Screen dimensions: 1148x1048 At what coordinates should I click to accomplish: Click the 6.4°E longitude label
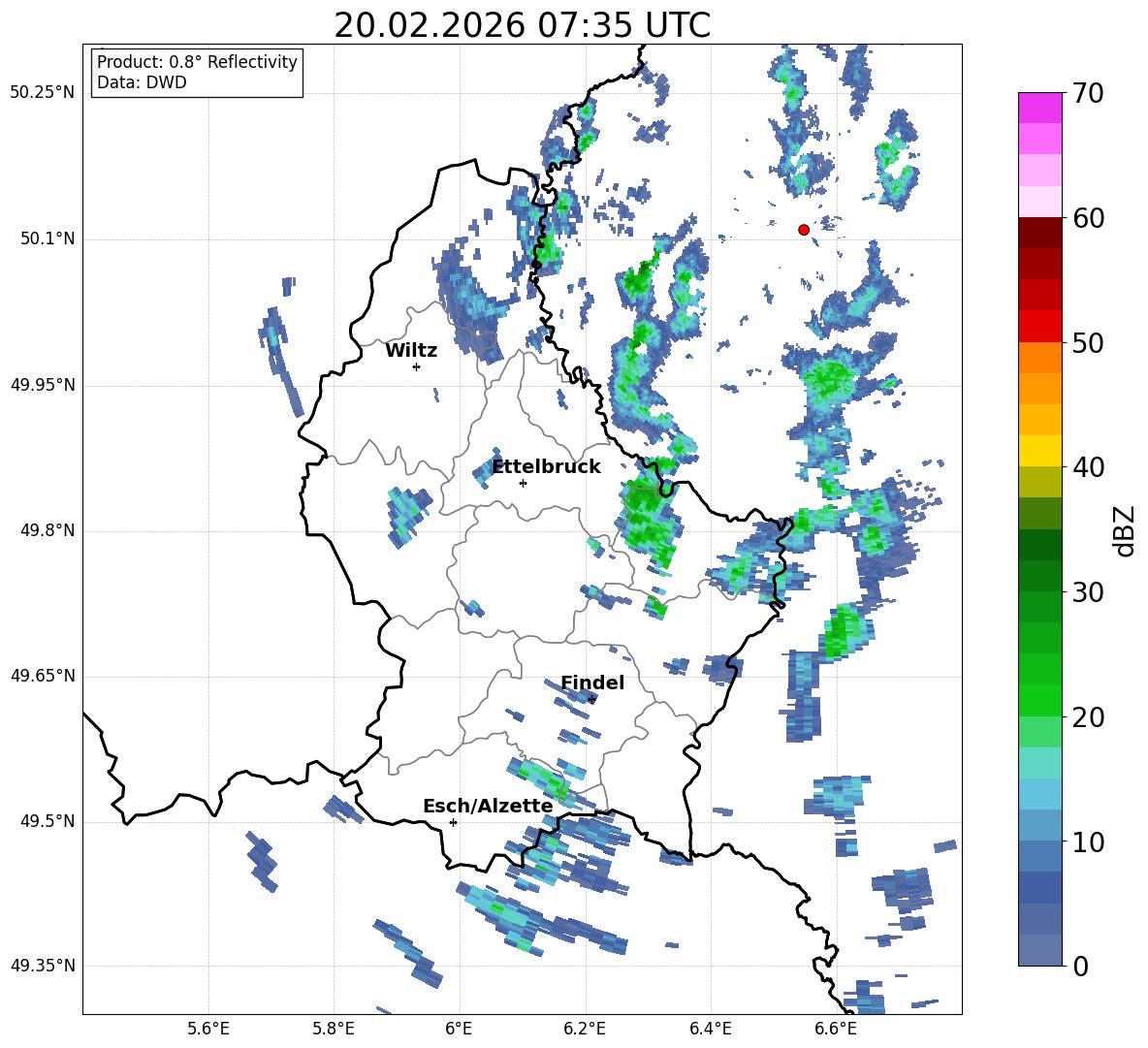(x=710, y=1029)
